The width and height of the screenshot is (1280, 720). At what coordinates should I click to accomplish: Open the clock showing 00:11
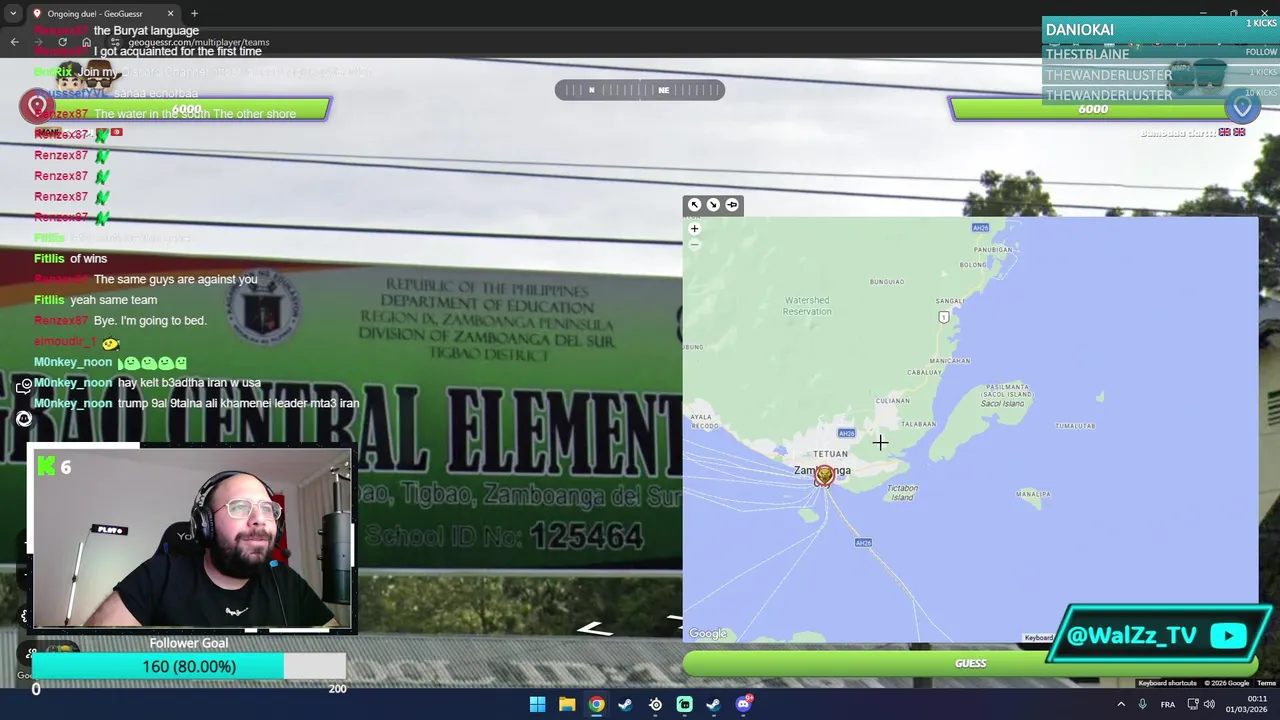(1246, 704)
